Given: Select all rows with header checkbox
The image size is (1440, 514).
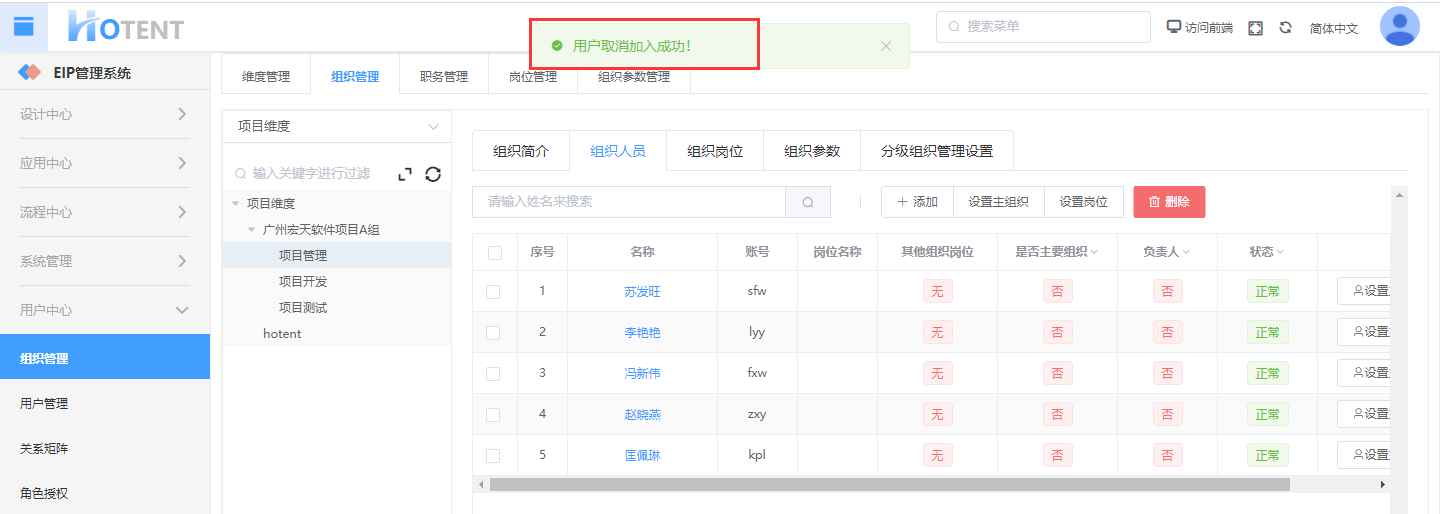Looking at the screenshot, I should 494,252.
